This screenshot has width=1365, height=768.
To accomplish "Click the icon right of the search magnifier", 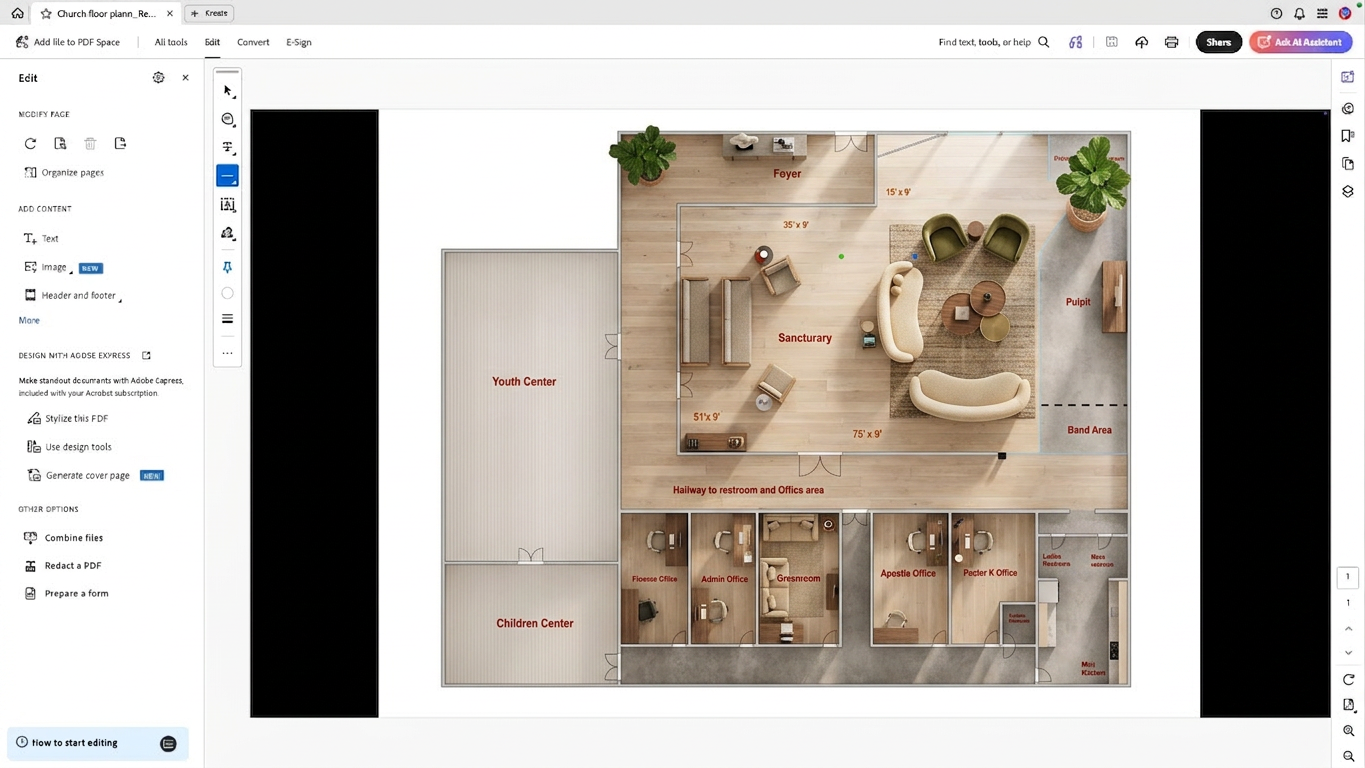I will tap(1076, 42).
